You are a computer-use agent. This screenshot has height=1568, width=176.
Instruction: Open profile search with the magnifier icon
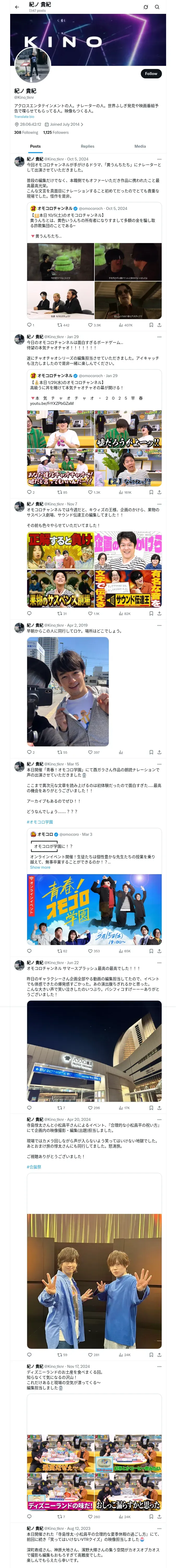[157, 7]
